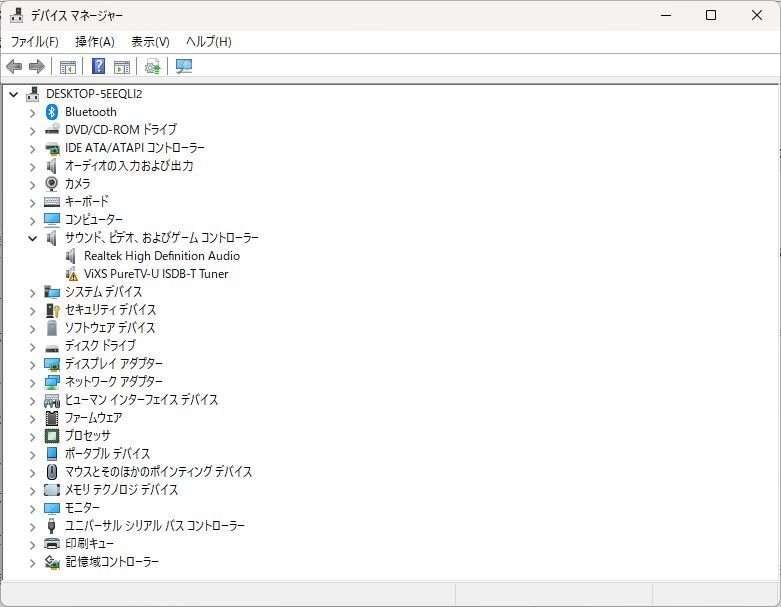Expand the オーディオの入力および出力 category
Viewport: 781px width, 607px height.
[32, 166]
